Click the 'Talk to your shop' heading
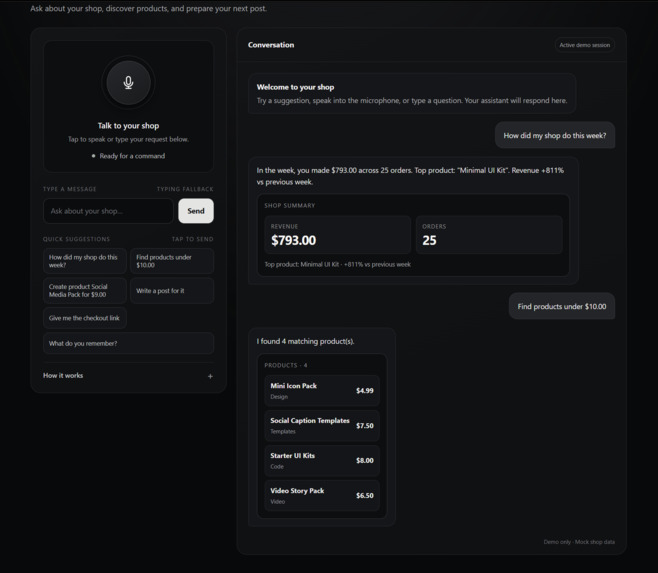The image size is (658, 573). pos(128,126)
